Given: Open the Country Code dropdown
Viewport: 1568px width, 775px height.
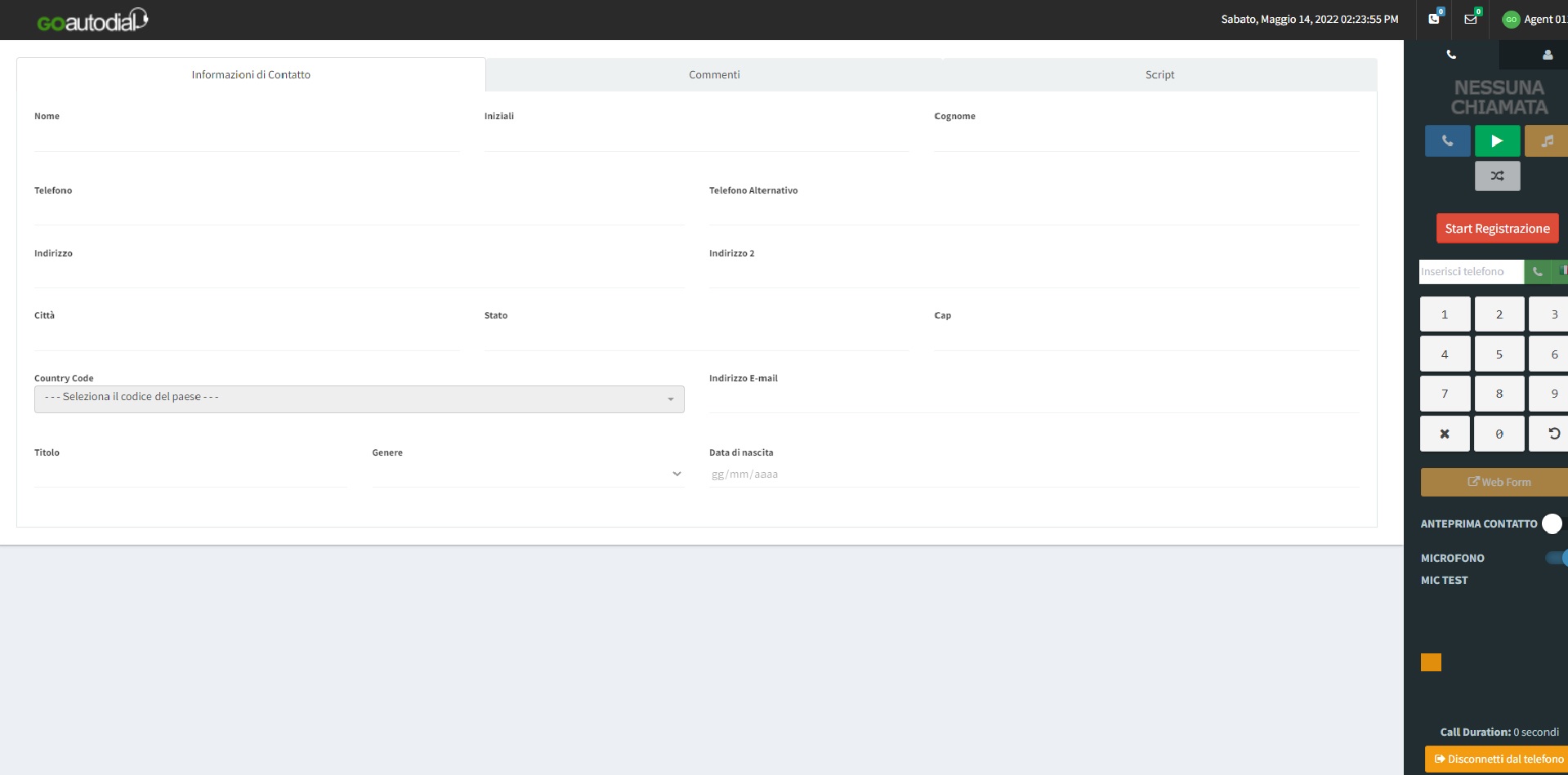Looking at the screenshot, I should click(x=359, y=399).
